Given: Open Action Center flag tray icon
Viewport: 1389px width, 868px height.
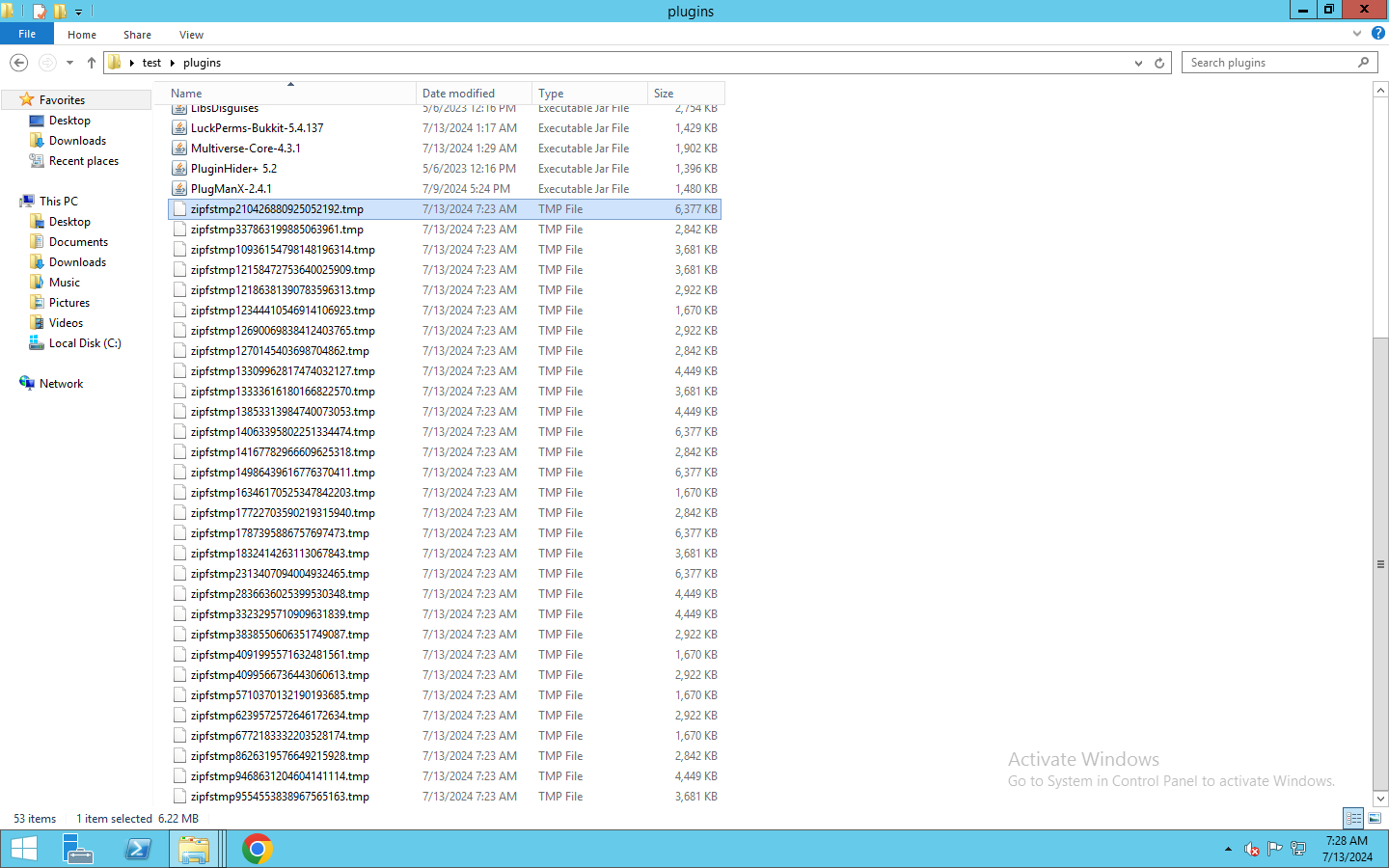Looking at the screenshot, I should (x=1275, y=849).
